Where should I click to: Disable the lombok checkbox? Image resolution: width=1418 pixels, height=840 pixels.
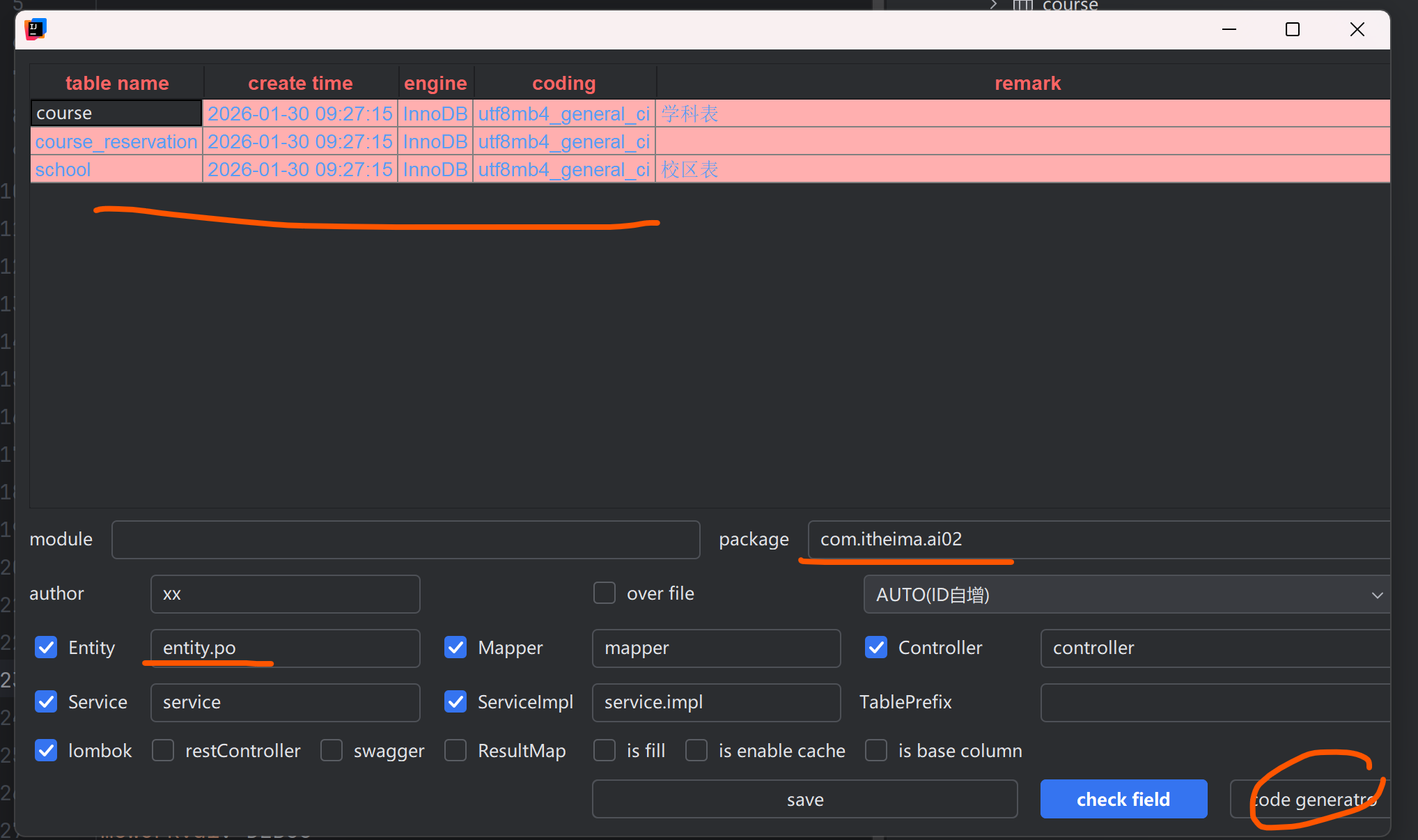click(x=46, y=751)
